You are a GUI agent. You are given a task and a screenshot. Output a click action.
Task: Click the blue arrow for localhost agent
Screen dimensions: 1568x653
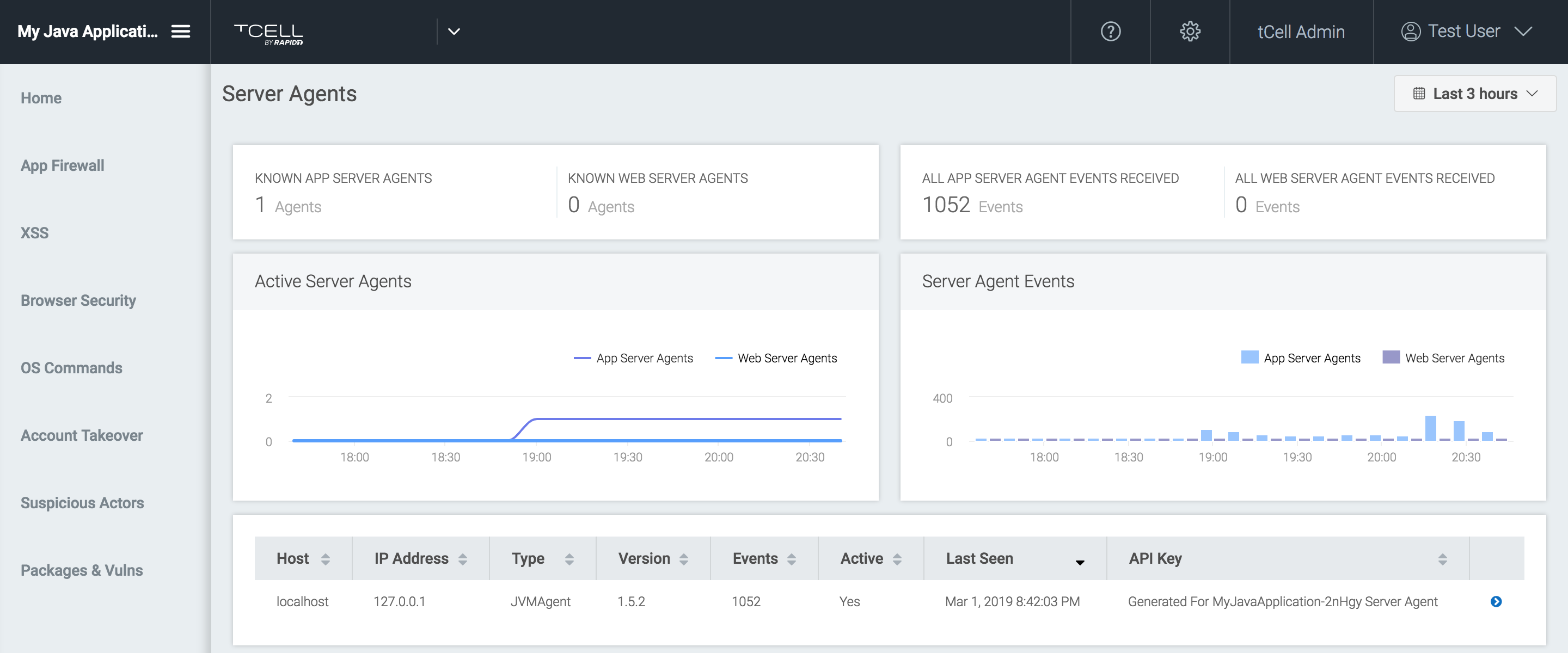coord(1496,601)
